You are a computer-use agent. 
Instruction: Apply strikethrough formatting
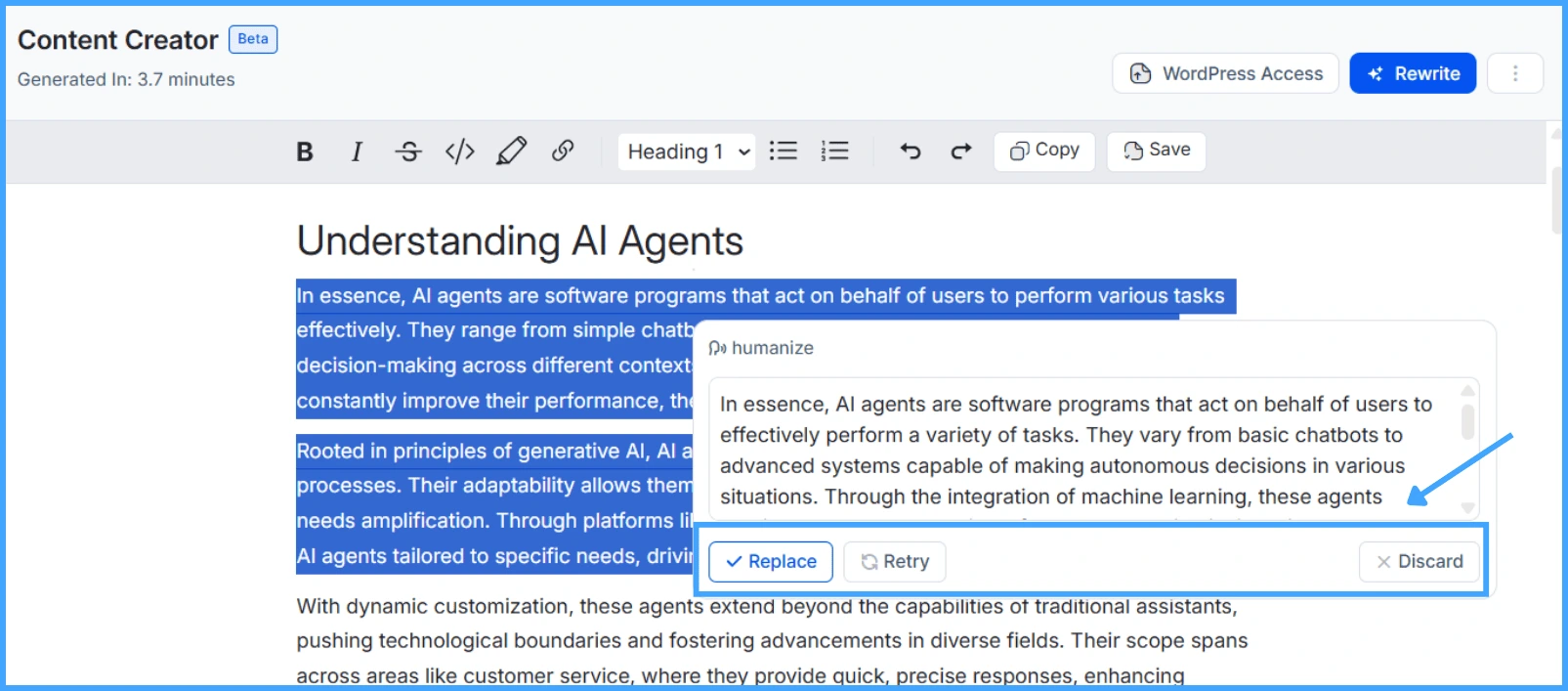coord(408,151)
